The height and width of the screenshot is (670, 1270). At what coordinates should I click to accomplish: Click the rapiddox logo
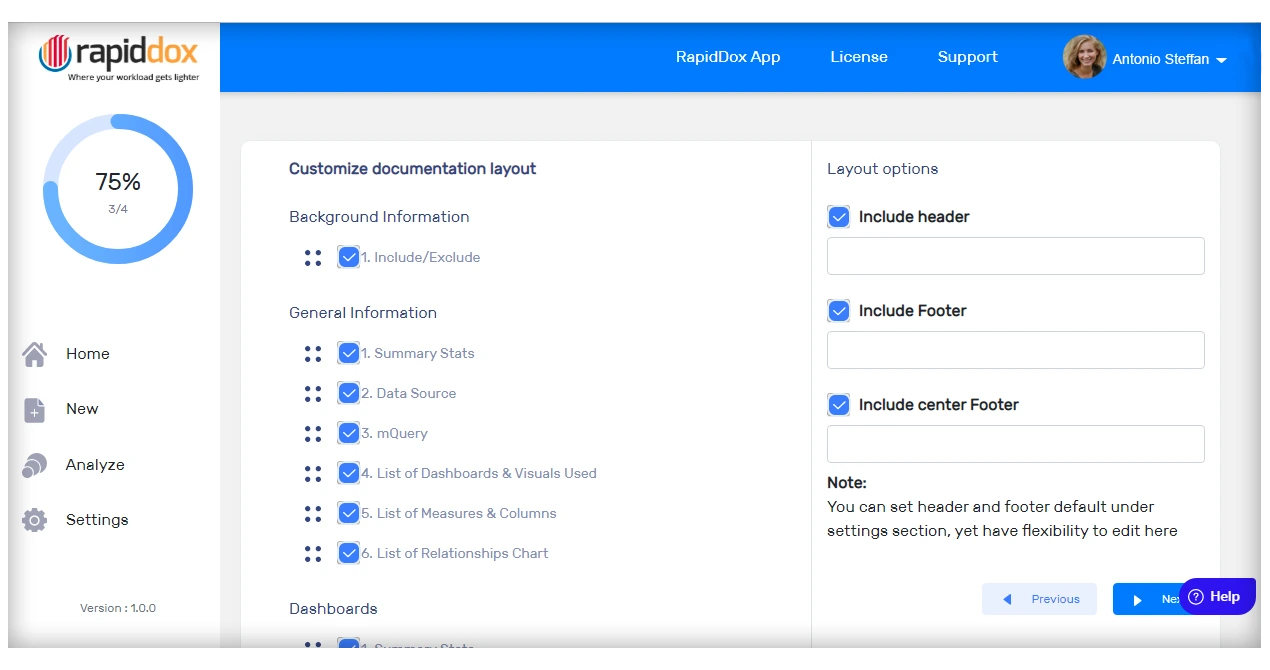click(118, 58)
